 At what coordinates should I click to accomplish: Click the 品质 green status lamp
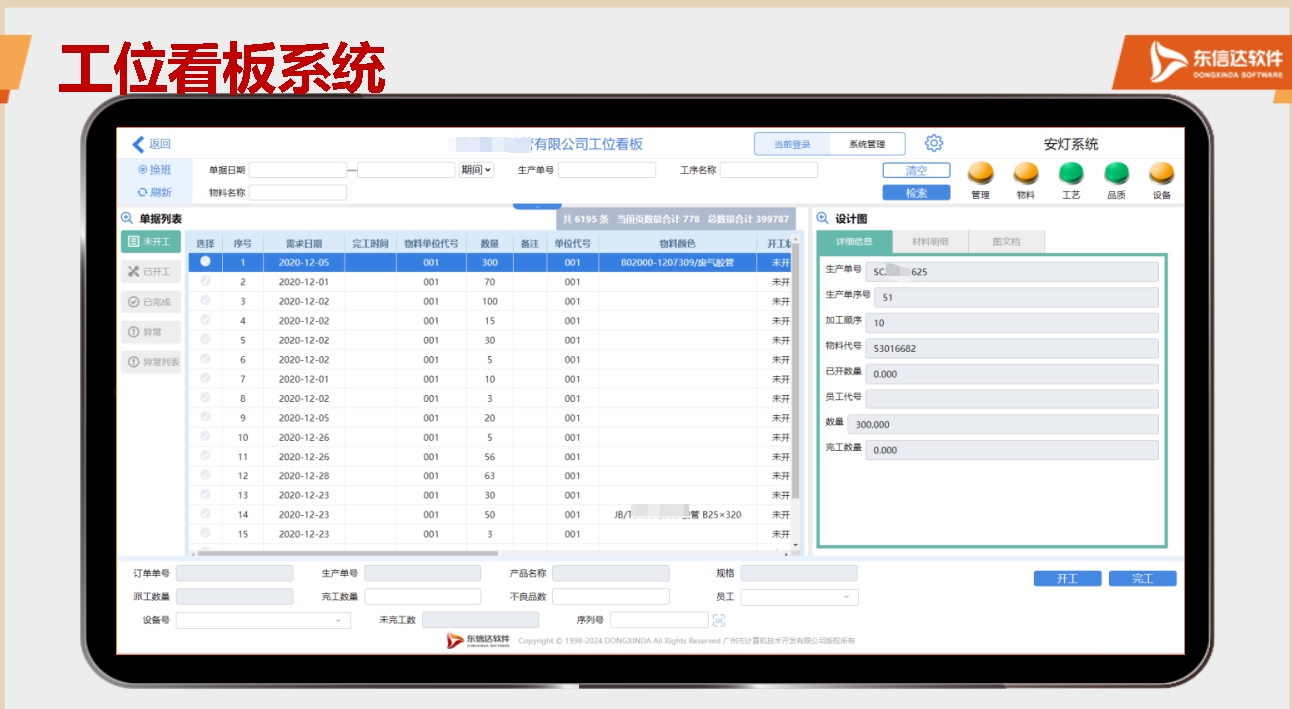1117,172
